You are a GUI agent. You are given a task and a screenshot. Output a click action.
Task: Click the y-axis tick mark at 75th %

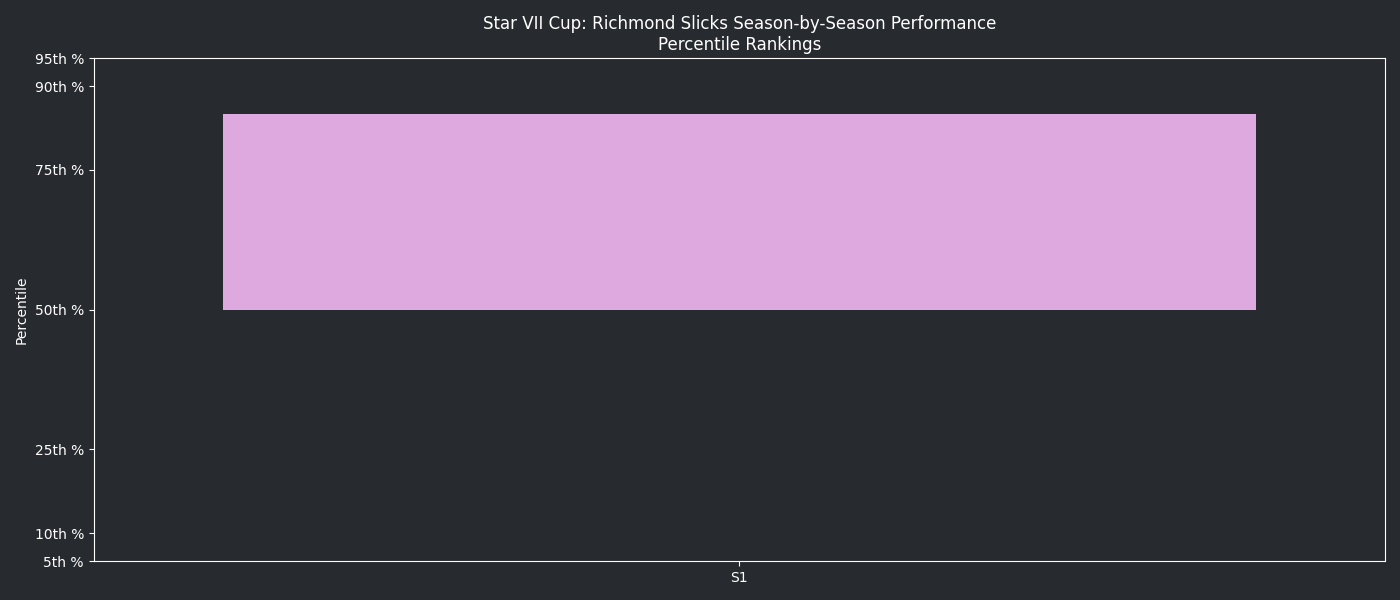point(92,170)
